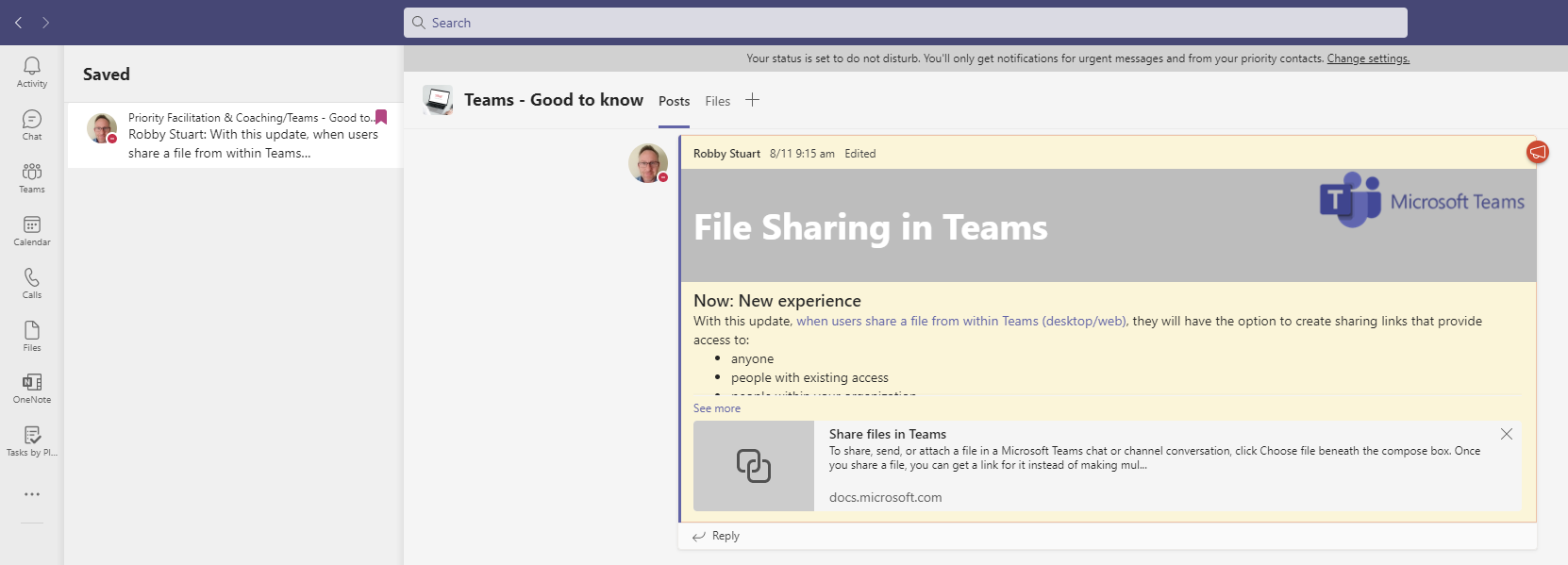
Task: Expand the post with See more
Action: tap(717, 408)
